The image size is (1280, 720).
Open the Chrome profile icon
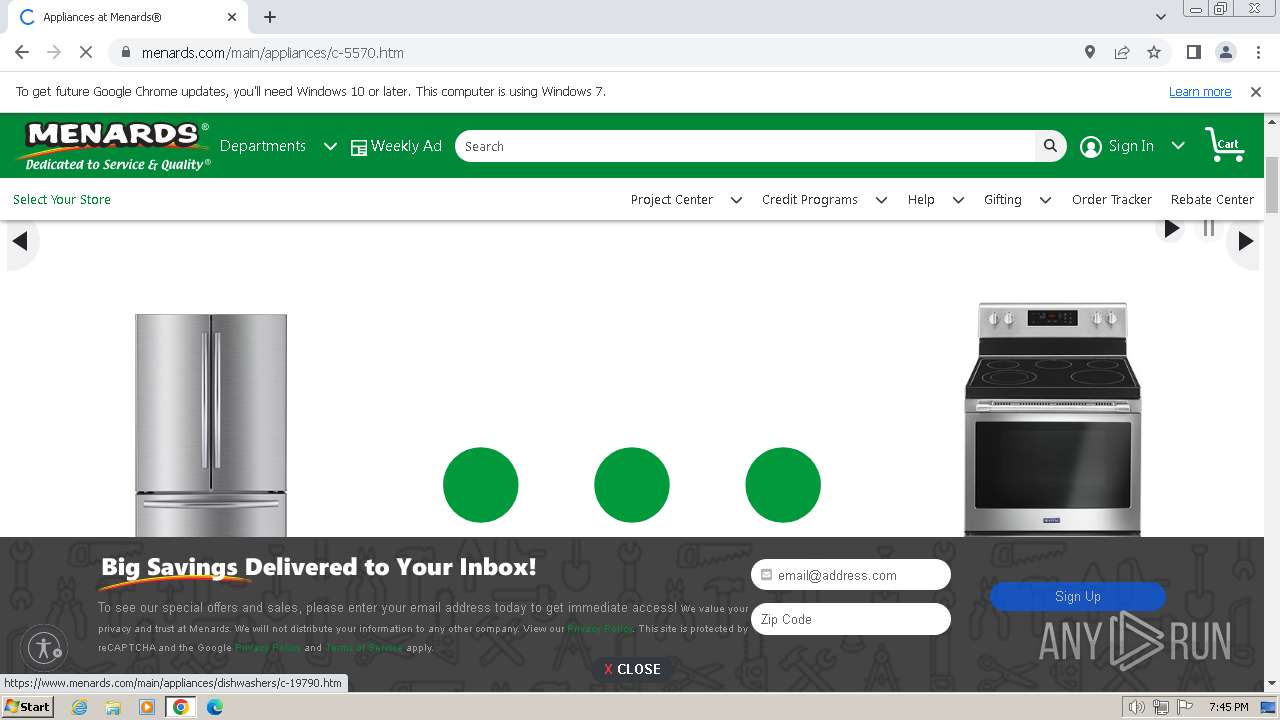(1225, 52)
